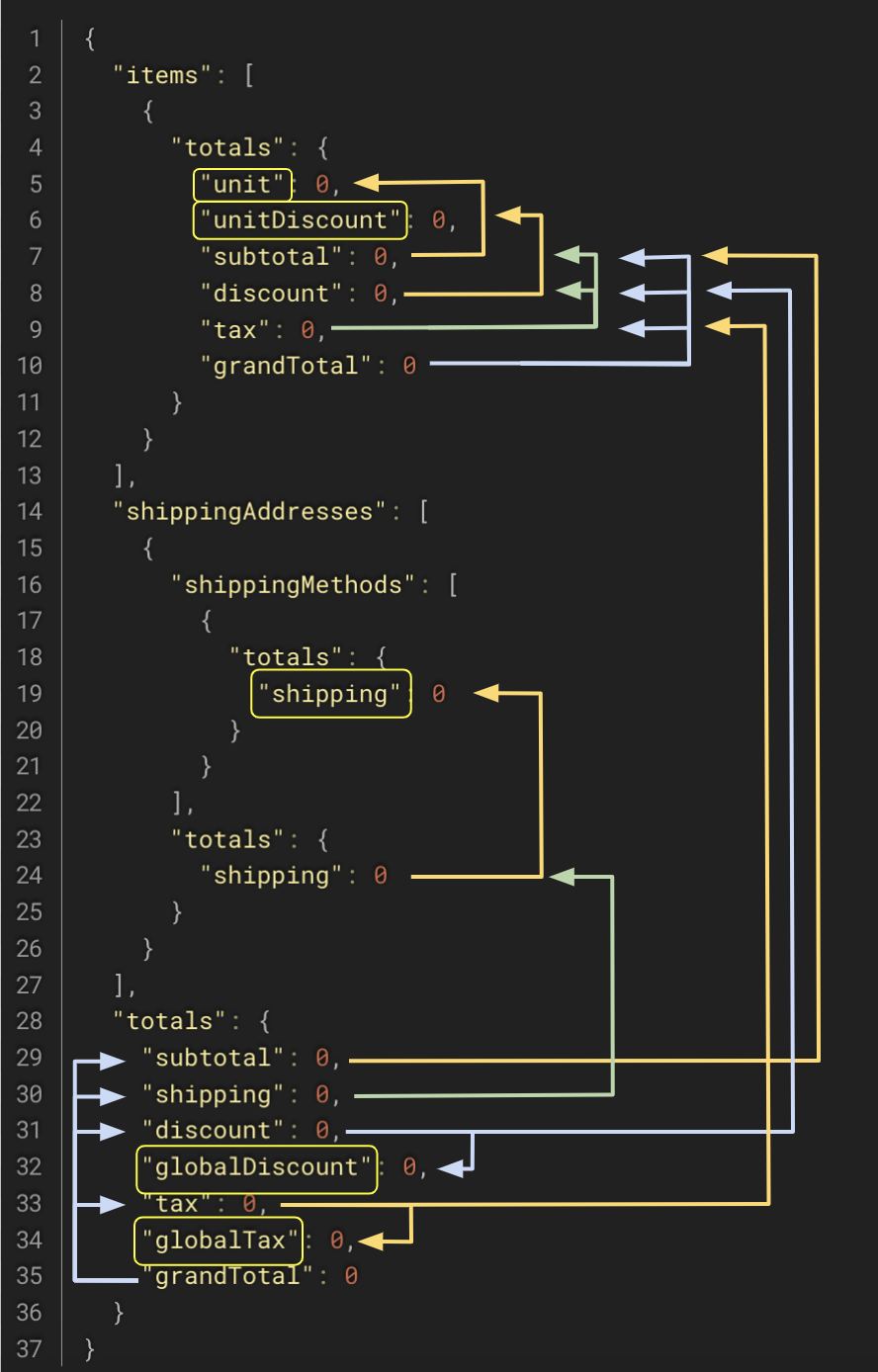Click the boxed "shipping" key on line 19
The width and height of the screenshot is (878, 1372).
(330, 693)
